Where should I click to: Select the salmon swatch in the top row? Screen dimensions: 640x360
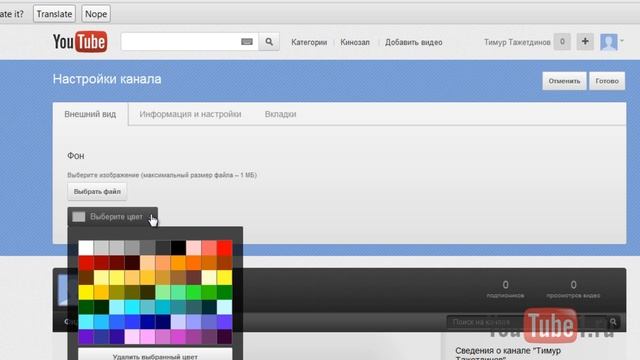click(209, 247)
